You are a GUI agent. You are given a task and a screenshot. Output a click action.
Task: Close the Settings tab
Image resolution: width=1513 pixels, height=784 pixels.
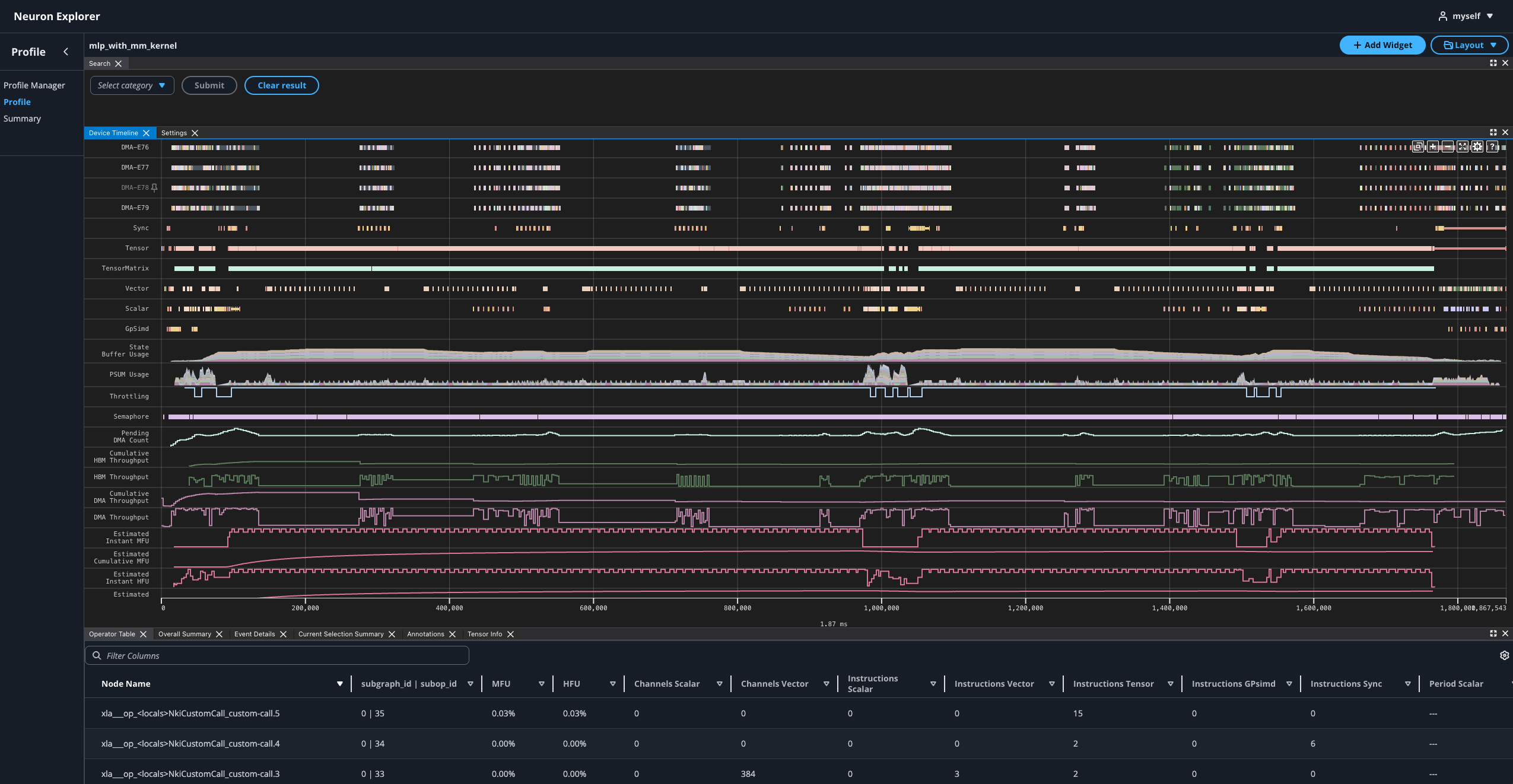tap(195, 133)
